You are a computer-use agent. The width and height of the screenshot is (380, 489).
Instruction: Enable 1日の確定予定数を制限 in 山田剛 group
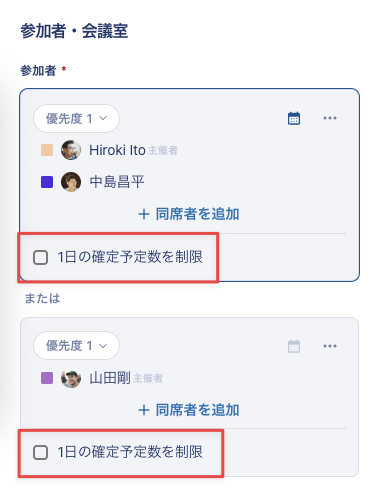click(x=40, y=452)
